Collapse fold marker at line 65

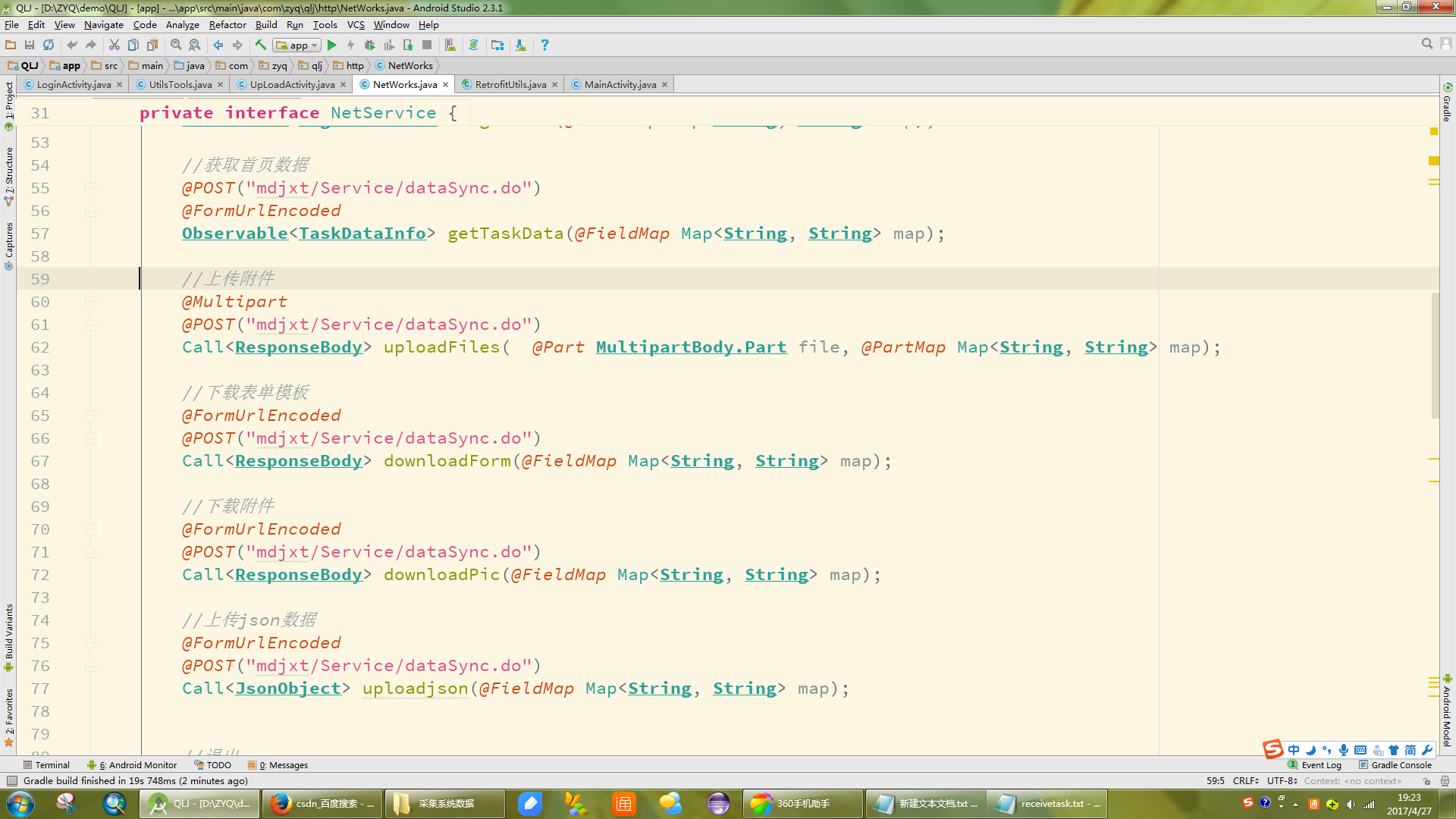coord(90,416)
